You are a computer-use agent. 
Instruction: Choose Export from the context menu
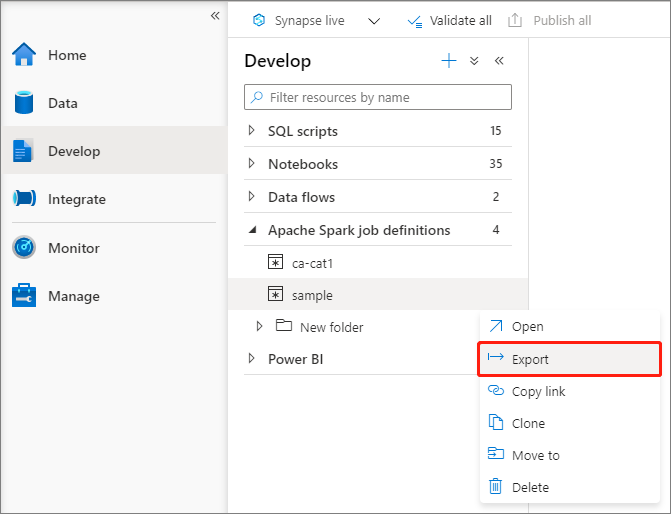[x=530, y=359]
